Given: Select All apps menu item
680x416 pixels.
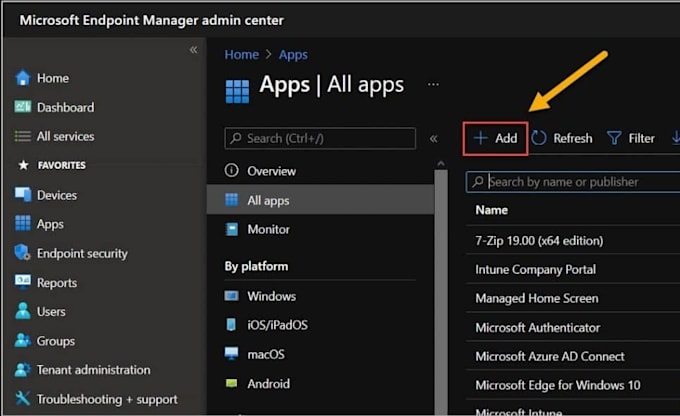Looking at the screenshot, I should [320, 200].
